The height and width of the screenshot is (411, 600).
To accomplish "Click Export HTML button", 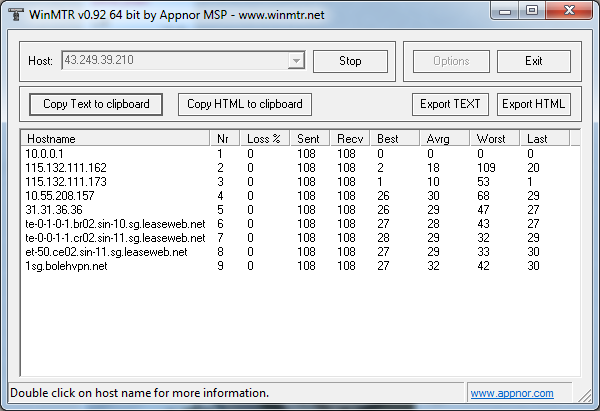I will coord(533,104).
